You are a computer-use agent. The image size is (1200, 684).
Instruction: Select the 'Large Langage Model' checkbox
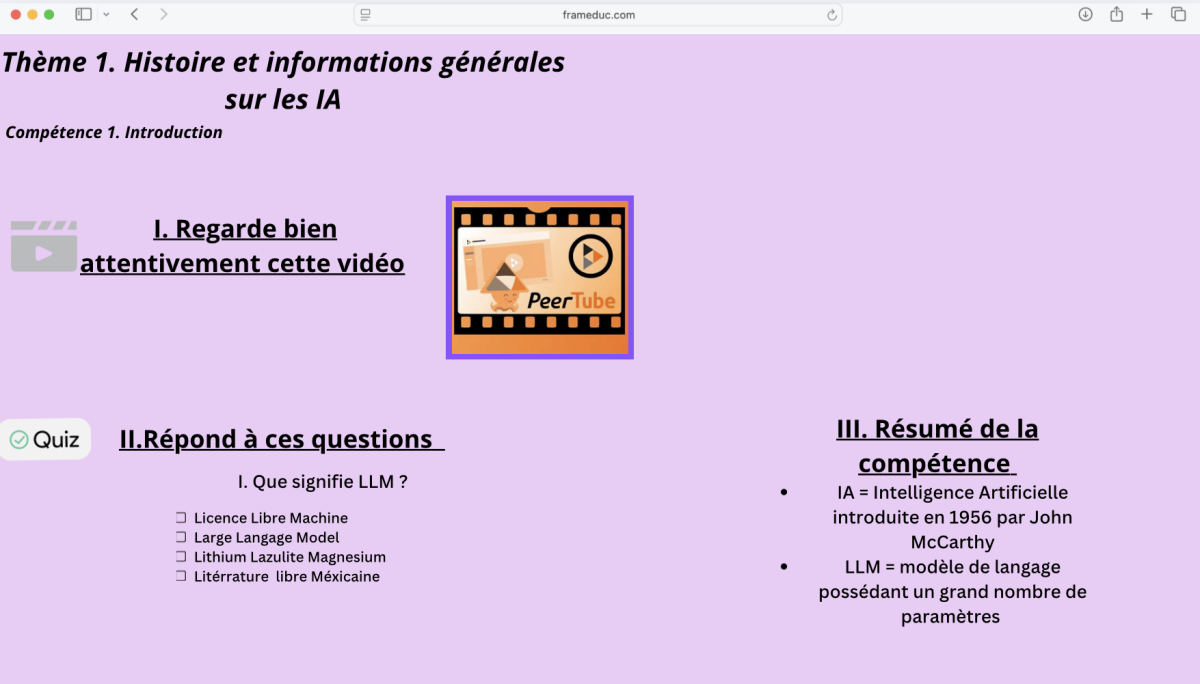[x=181, y=538]
